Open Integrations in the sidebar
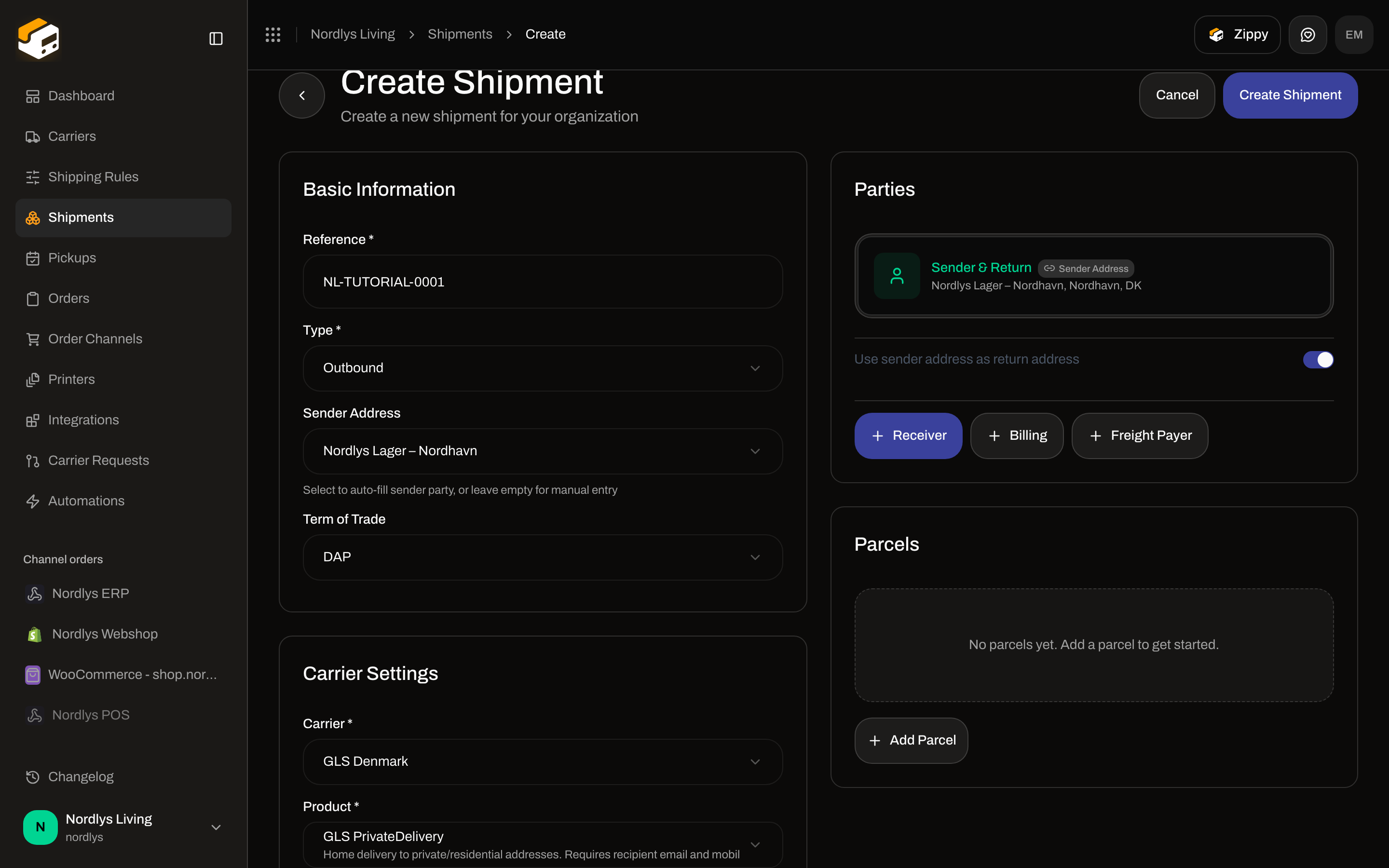 [x=123, y=420]
